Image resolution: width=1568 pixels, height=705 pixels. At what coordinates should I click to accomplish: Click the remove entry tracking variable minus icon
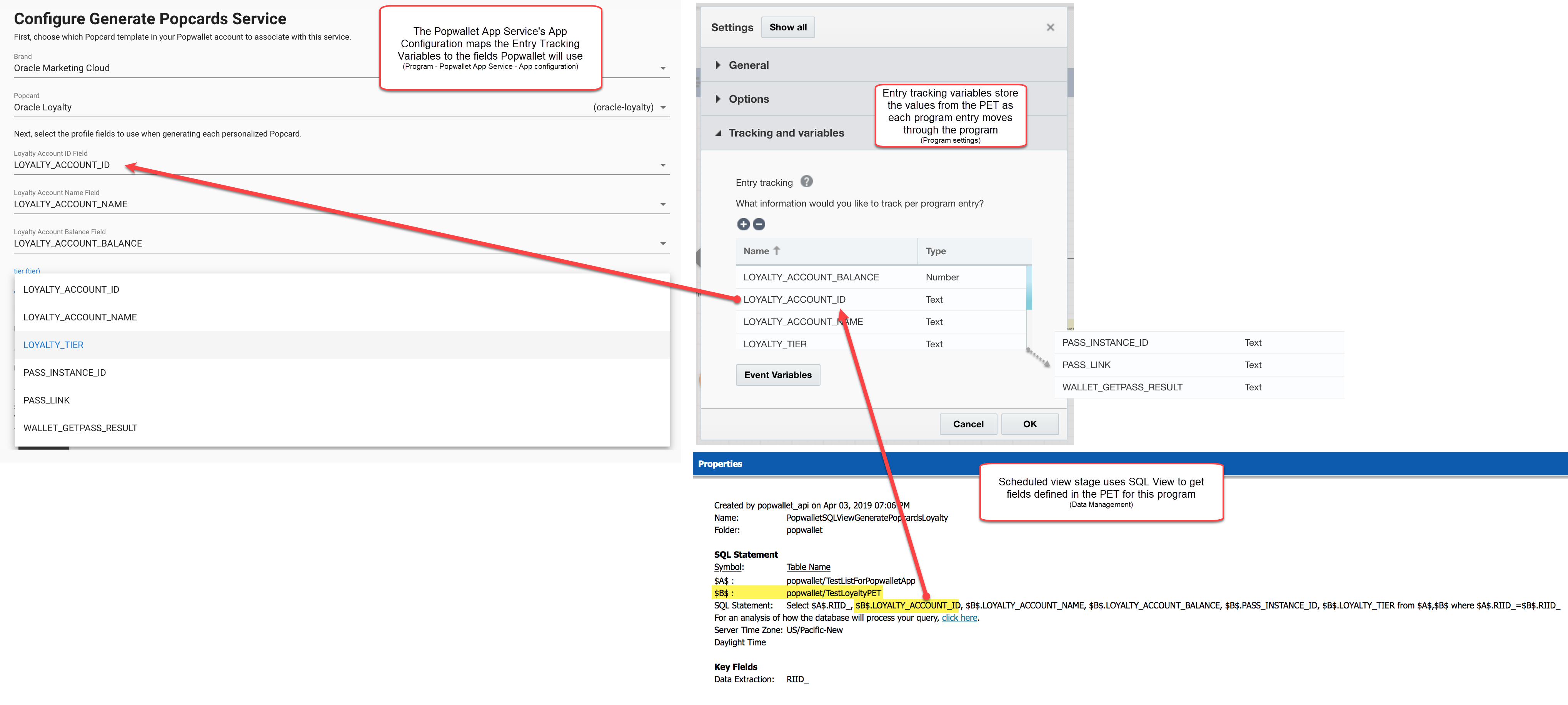[x=759, y=224]
